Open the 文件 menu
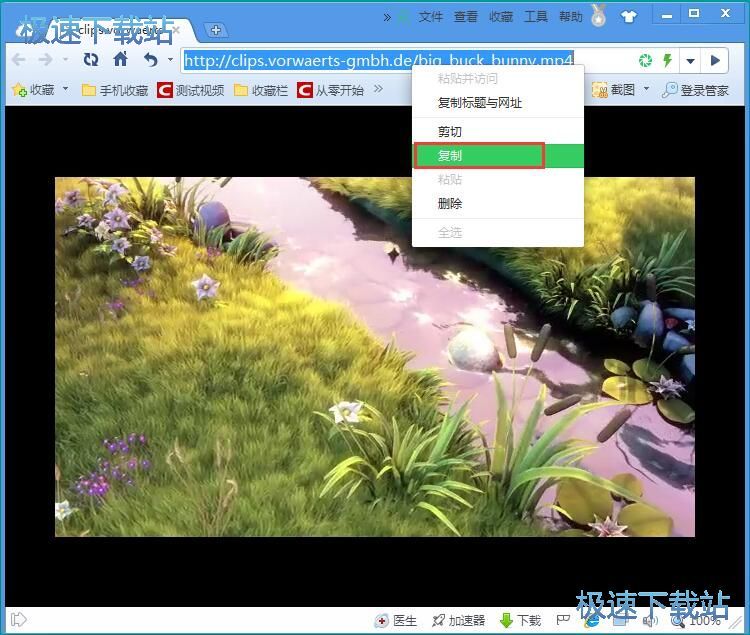 point(430,17)
